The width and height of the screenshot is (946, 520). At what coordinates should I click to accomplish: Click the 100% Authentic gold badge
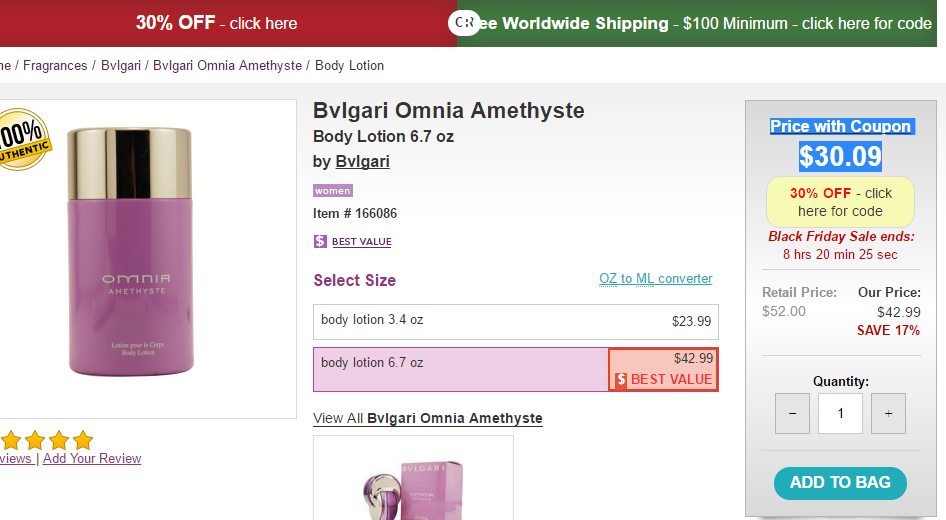tap(20, 140)
